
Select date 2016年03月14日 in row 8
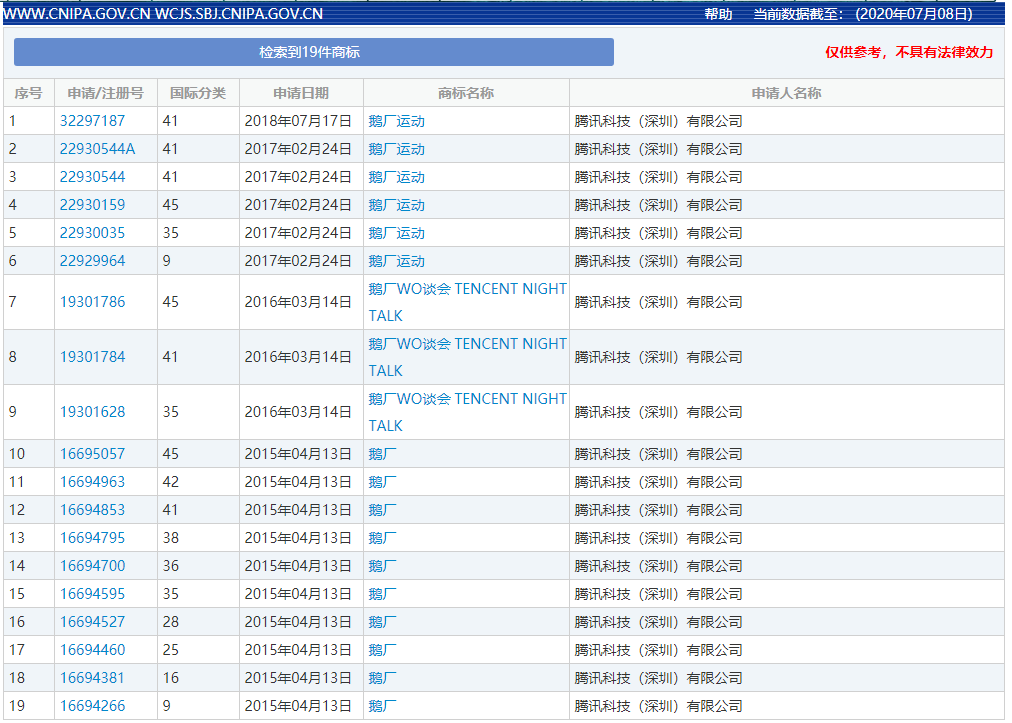pyautogui.click(x=298, y=357)
